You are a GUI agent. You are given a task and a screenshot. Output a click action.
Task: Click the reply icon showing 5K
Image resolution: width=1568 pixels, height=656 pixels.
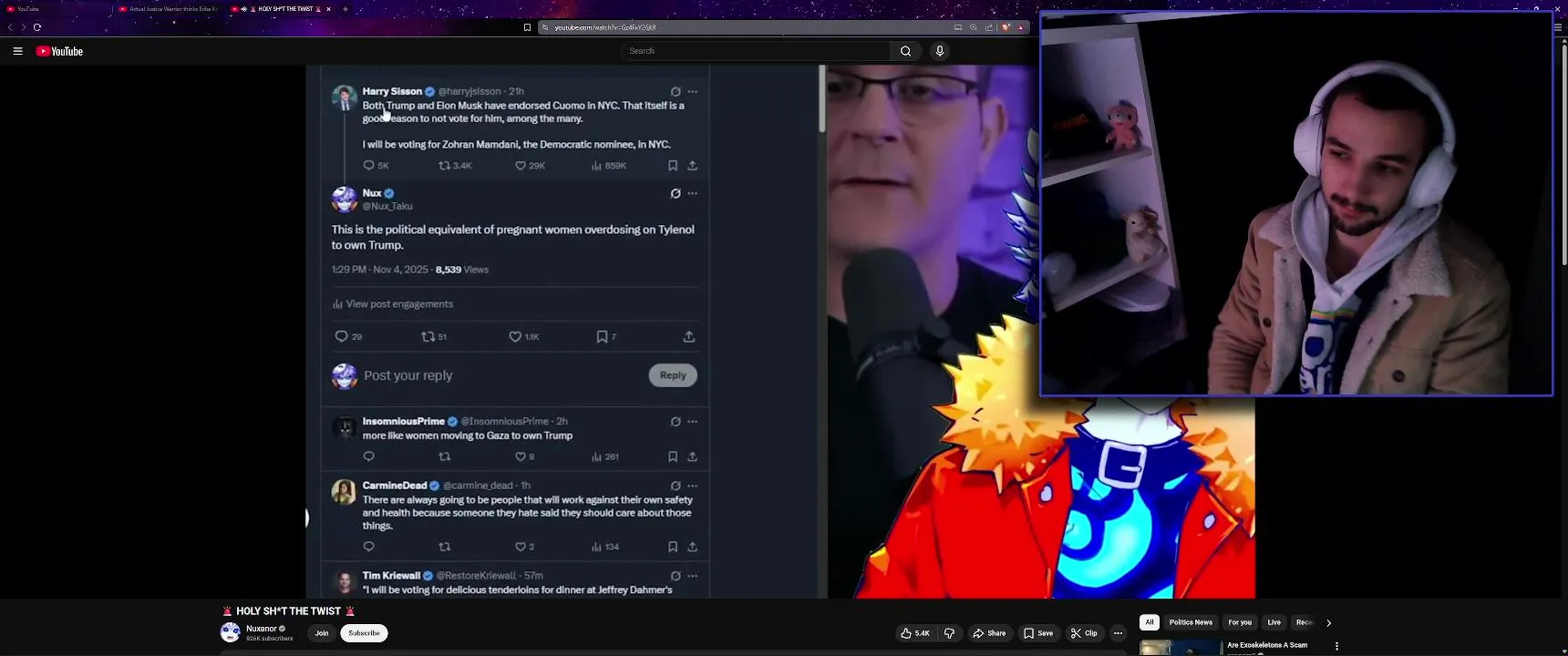click(x=368, y=166)
